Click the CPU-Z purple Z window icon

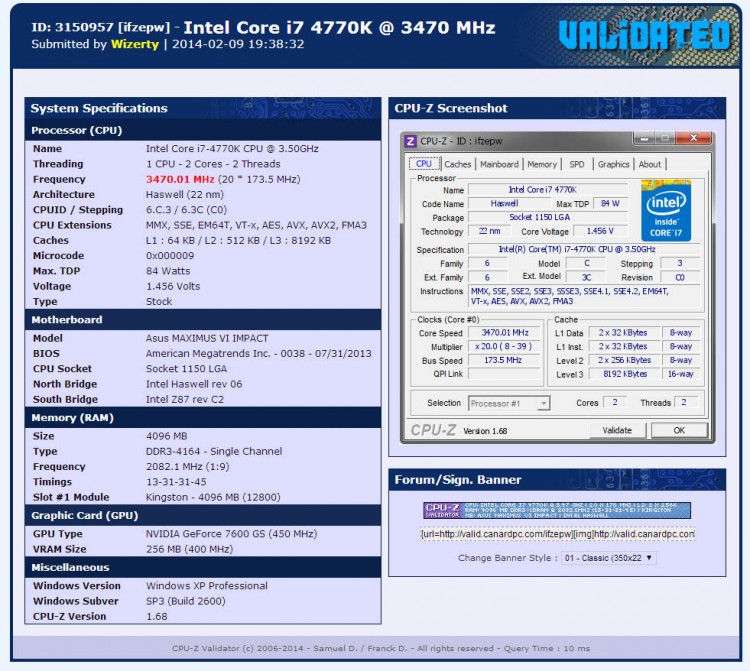[410, 142]
